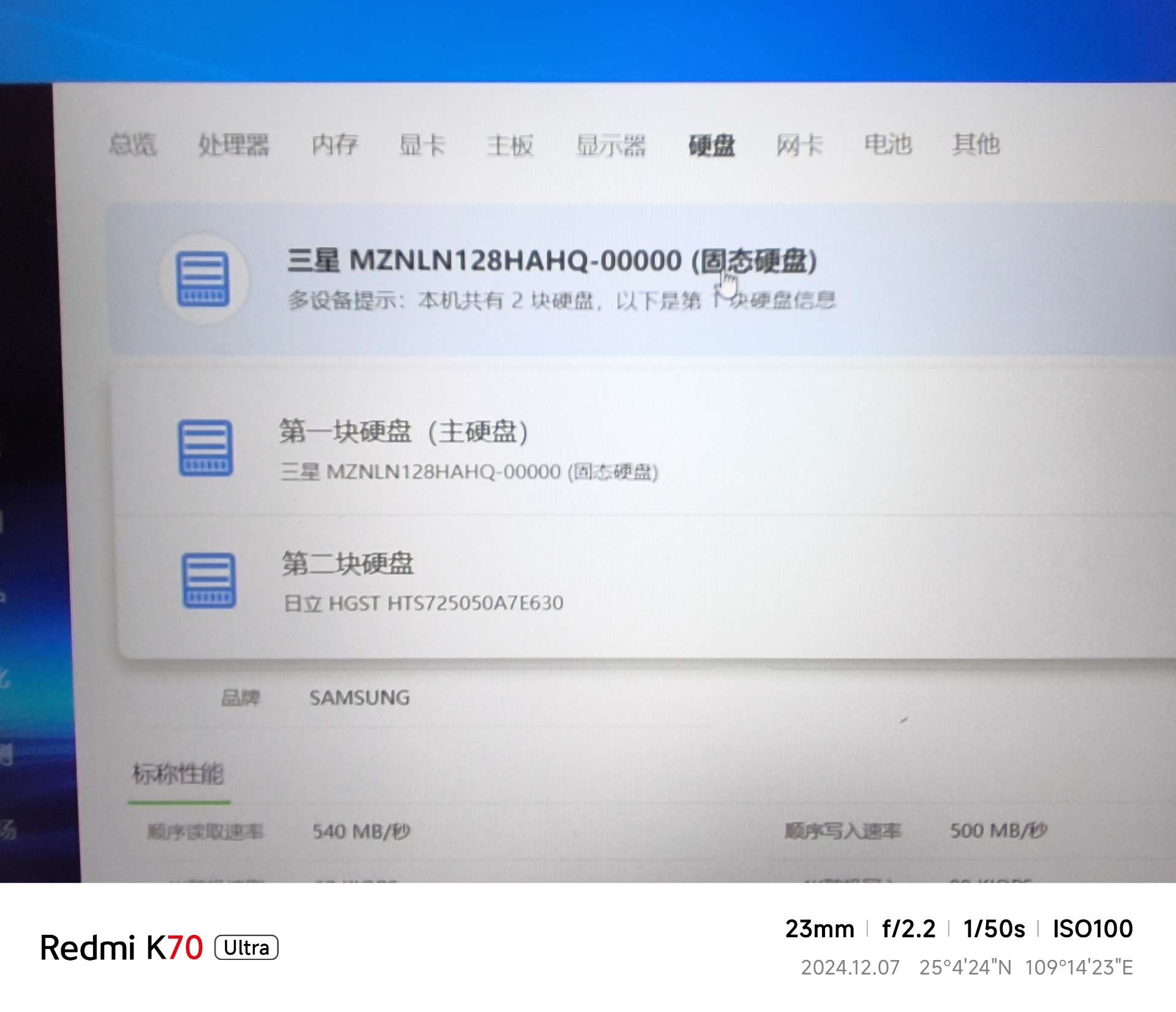
Task: Switch to the 显示器 tab
Action: point(611,146)
